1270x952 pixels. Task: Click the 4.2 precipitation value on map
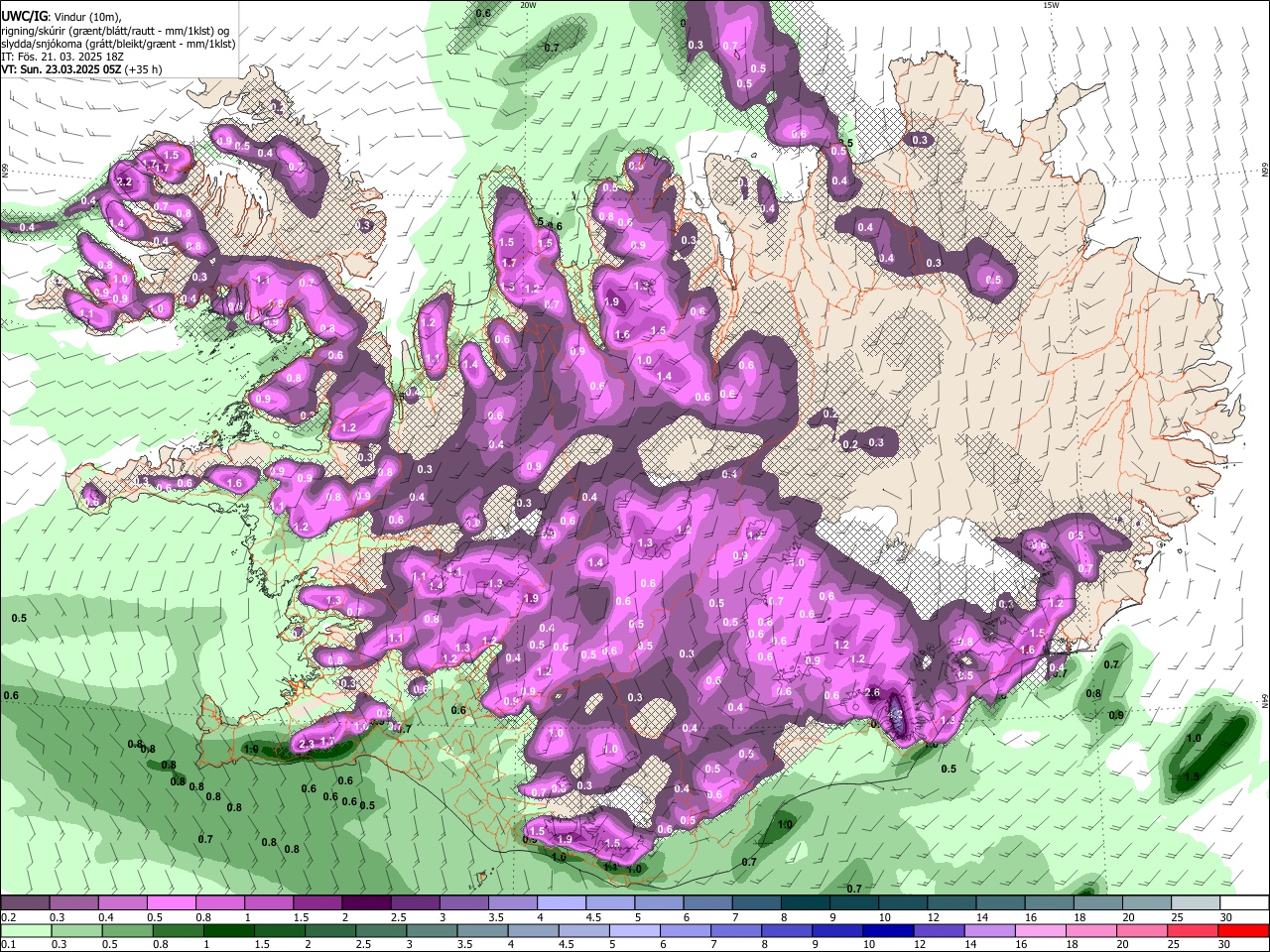(896, 715)
